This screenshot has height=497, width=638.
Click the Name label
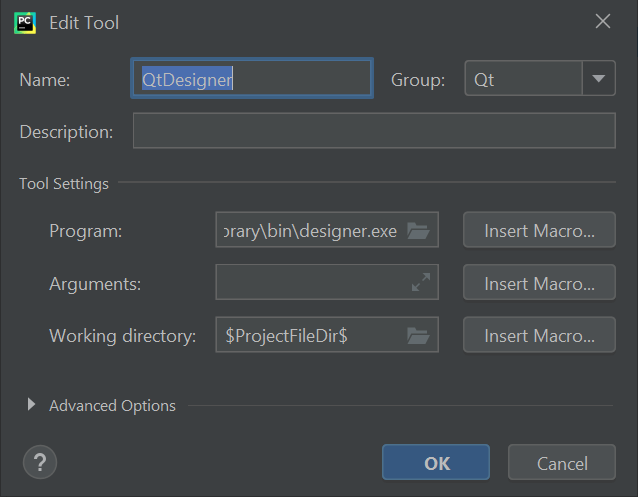pyautogui.click(x=45, y=80)
